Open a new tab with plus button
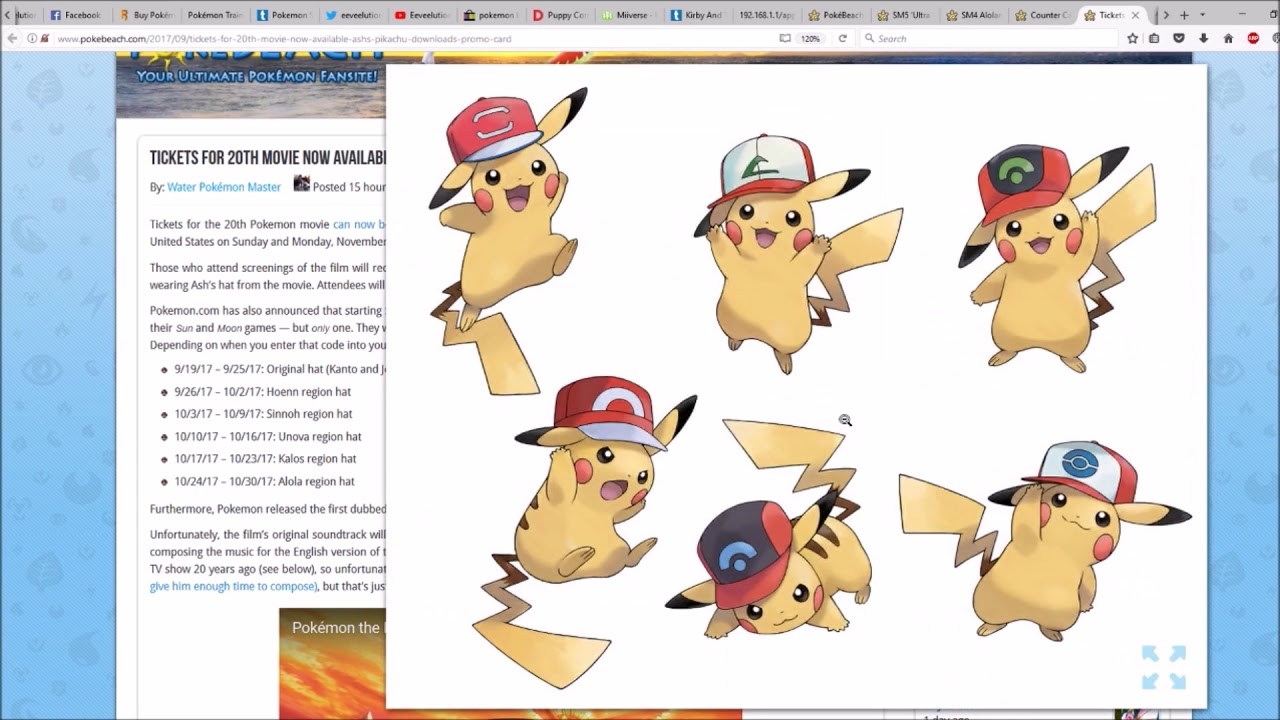Image resolution: width=1280 pixels, height=720 pixels. pos(1184,15)
